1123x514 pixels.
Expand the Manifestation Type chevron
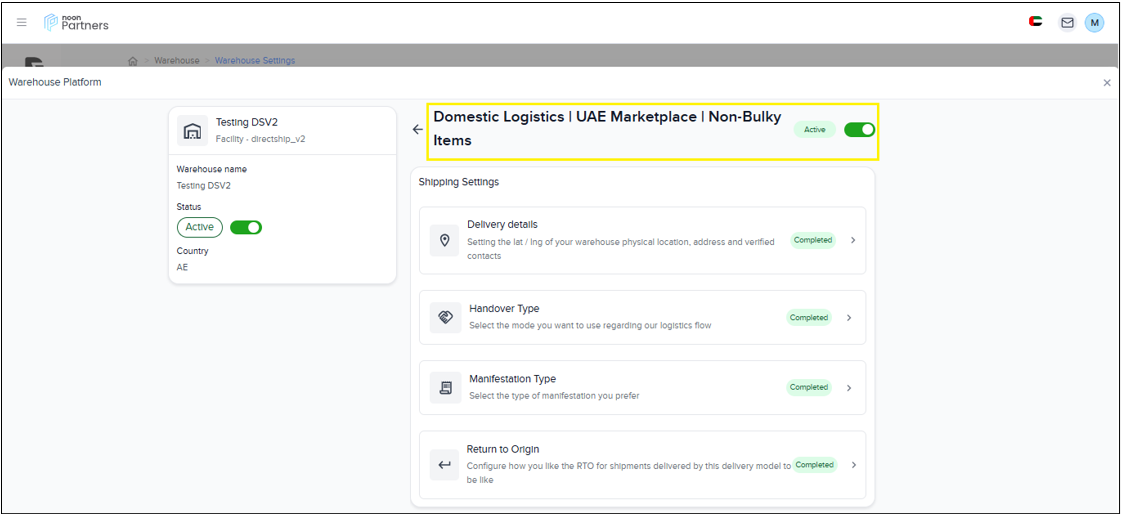[849, 388]
